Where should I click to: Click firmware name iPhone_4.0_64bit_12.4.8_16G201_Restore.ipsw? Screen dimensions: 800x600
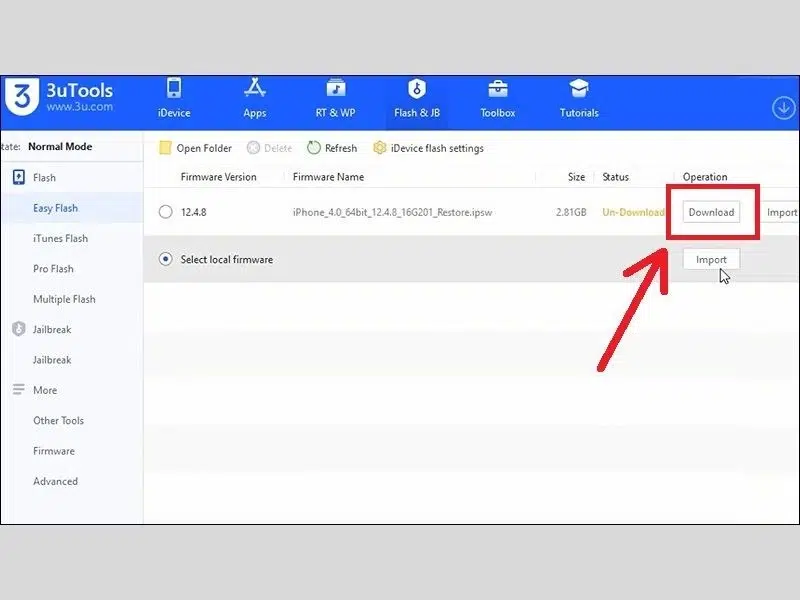392,212
